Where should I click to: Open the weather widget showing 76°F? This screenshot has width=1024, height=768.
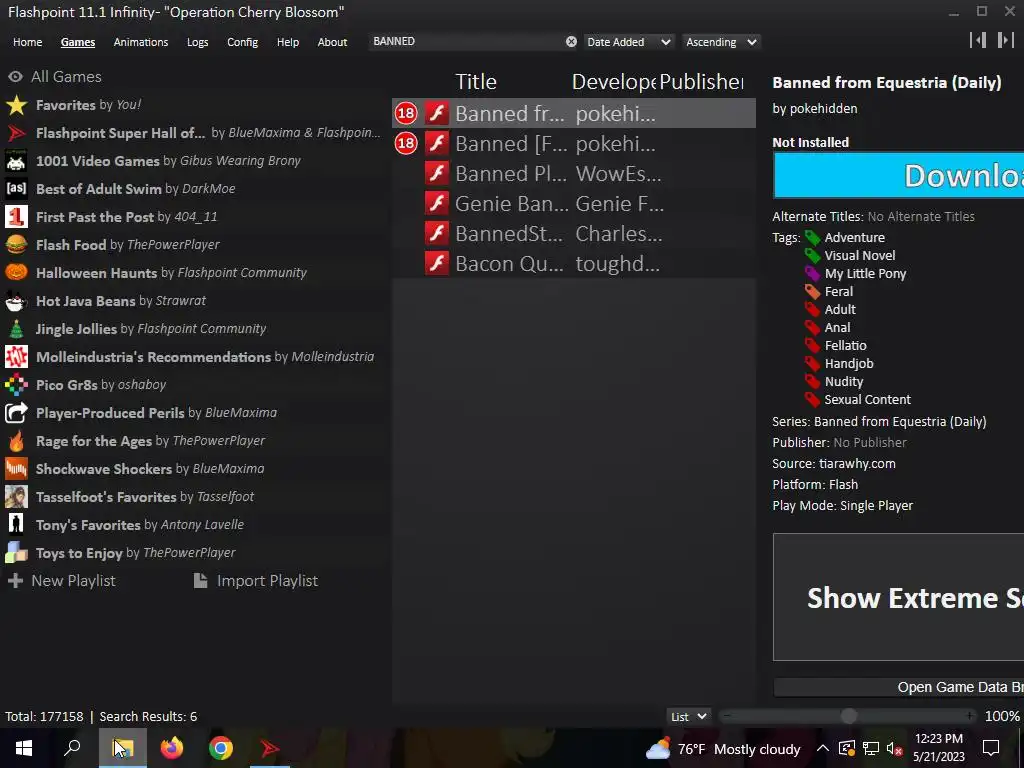click(723, 748)
